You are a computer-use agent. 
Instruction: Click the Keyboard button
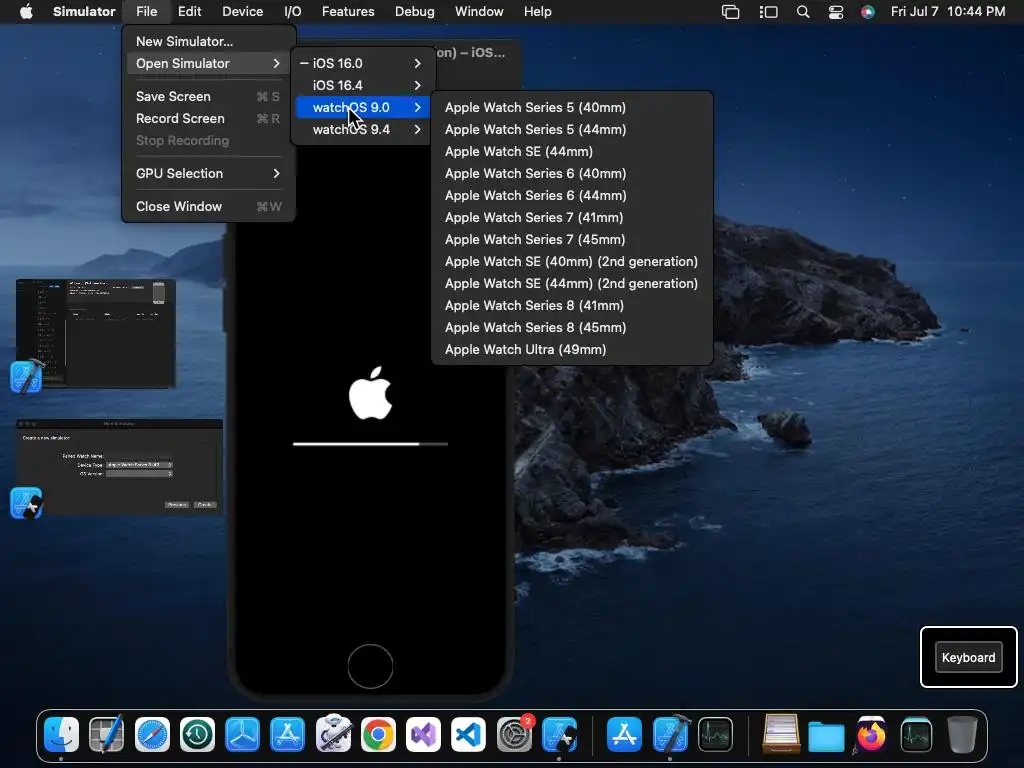click(x=968, y=658)
